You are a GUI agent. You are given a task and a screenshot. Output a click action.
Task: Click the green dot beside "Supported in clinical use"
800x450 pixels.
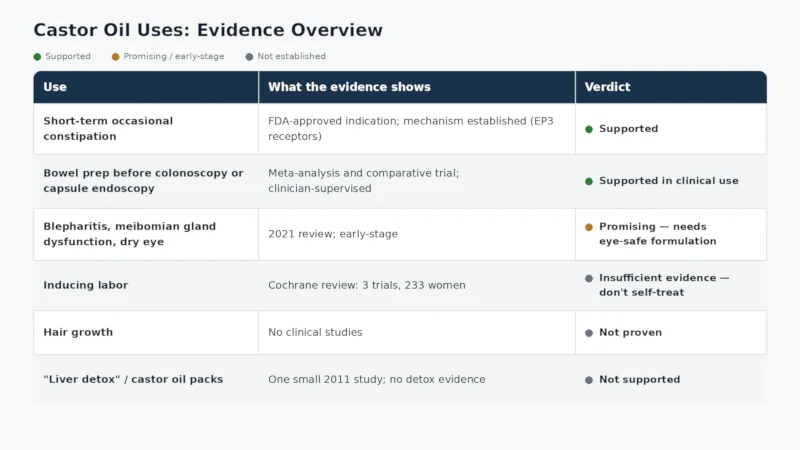[x=589, y=181]
